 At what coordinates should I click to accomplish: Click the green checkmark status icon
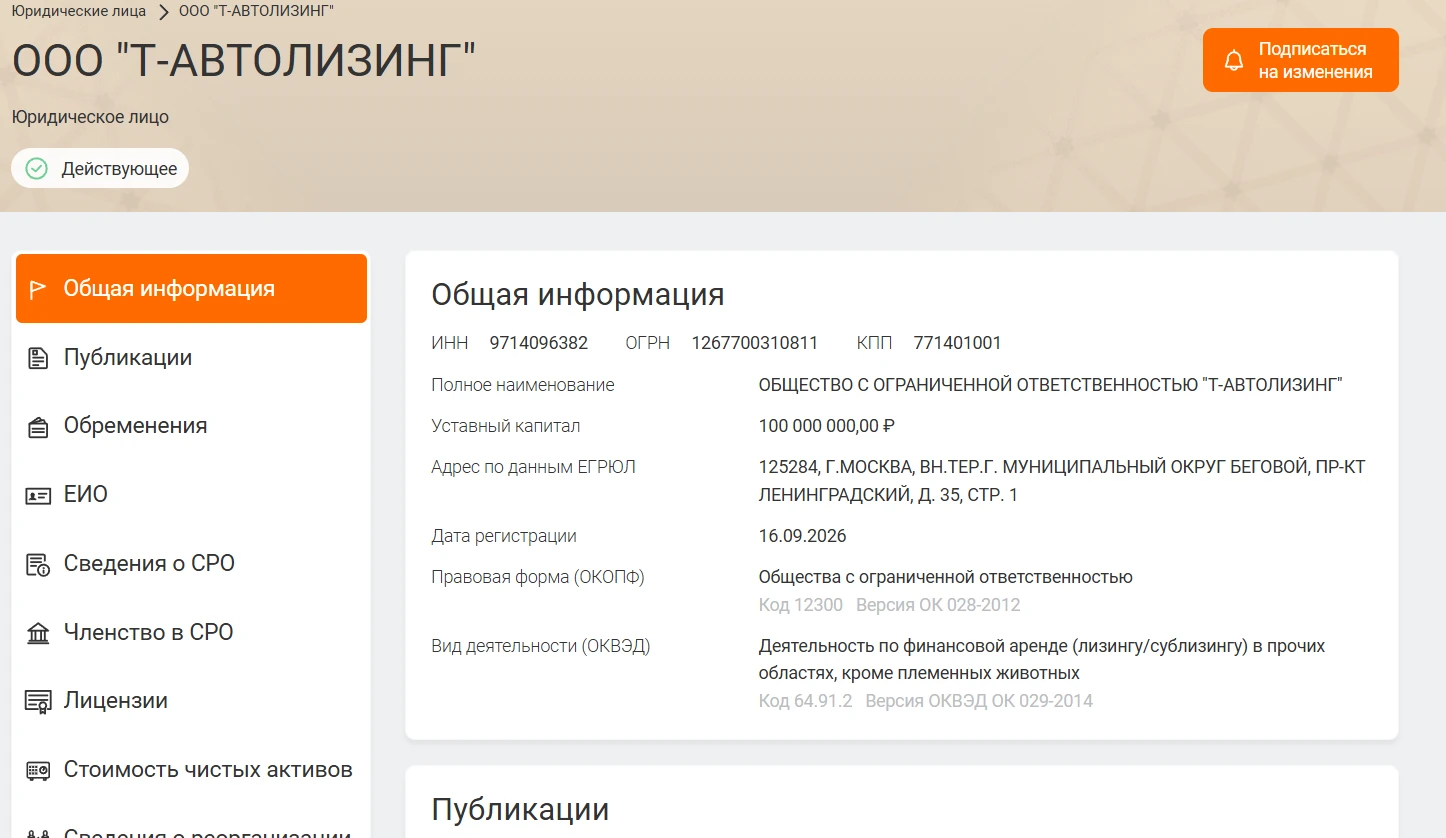[x=37, y=168]
